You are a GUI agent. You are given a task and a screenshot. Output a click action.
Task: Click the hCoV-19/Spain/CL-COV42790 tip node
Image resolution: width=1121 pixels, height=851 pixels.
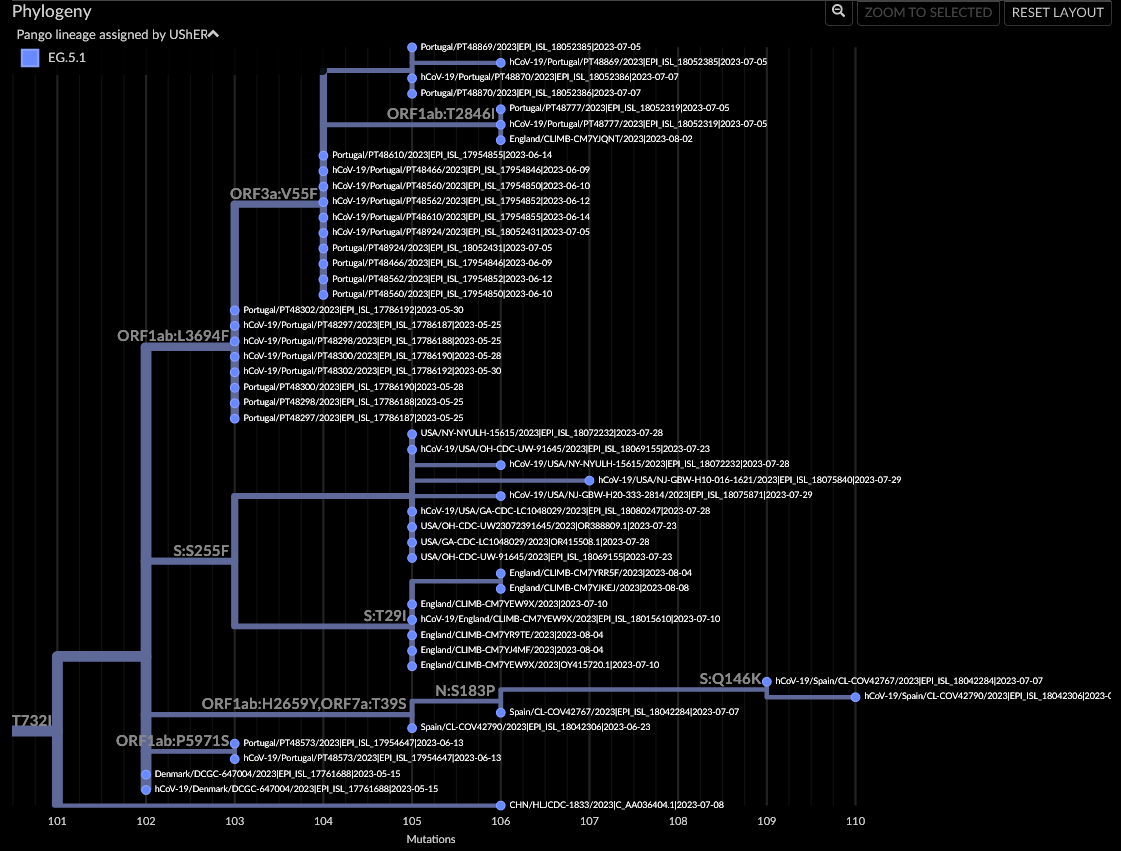point(855,696)
